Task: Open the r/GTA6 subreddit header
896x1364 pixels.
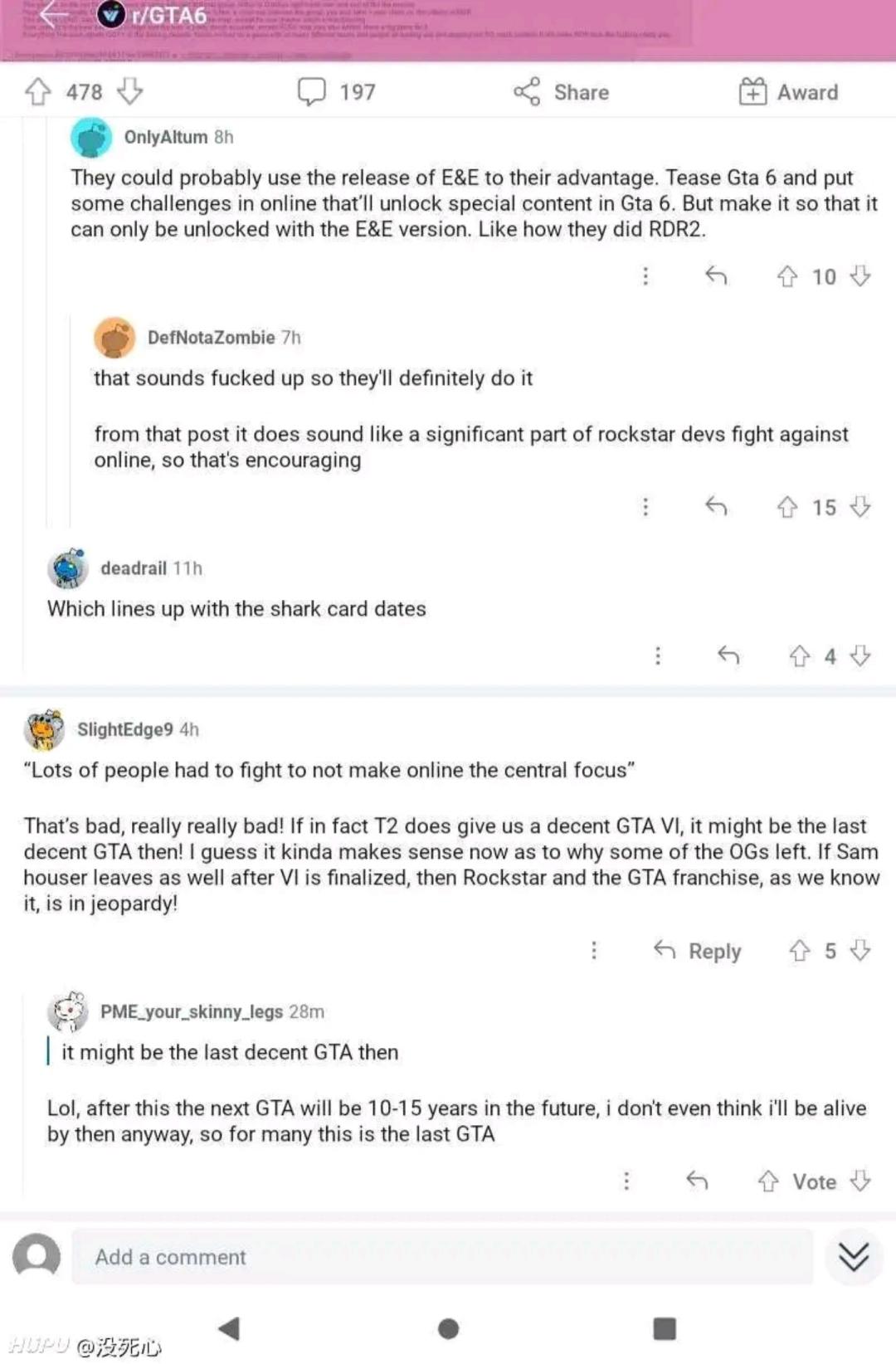Action: click(x=168, y=16)
